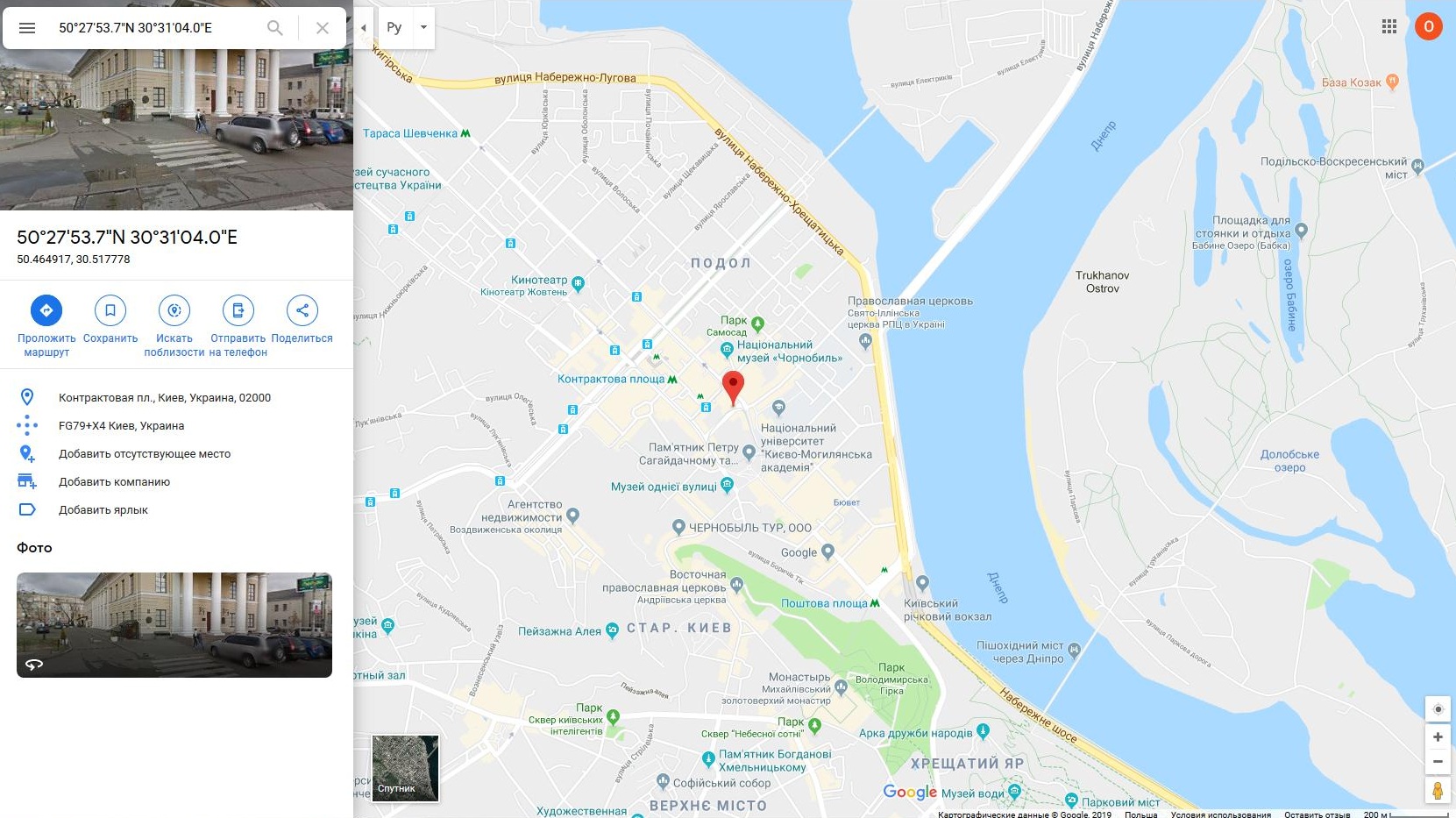Show your location button

[1438, 709]
